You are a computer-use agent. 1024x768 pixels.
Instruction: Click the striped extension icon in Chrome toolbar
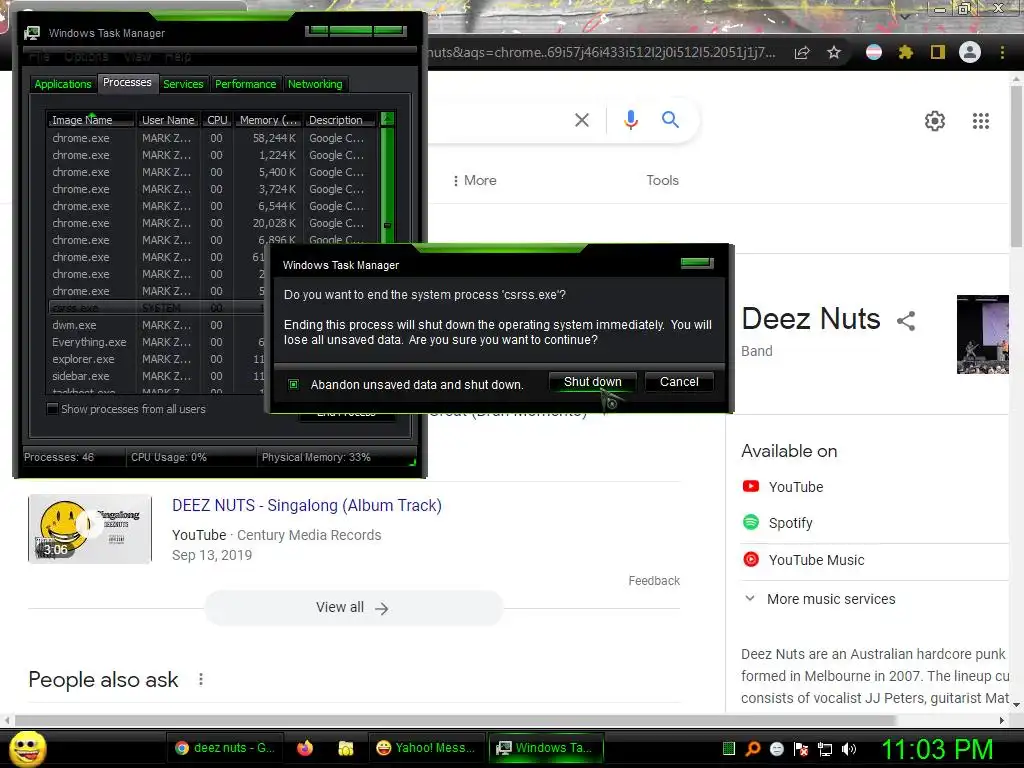(874, 52)
